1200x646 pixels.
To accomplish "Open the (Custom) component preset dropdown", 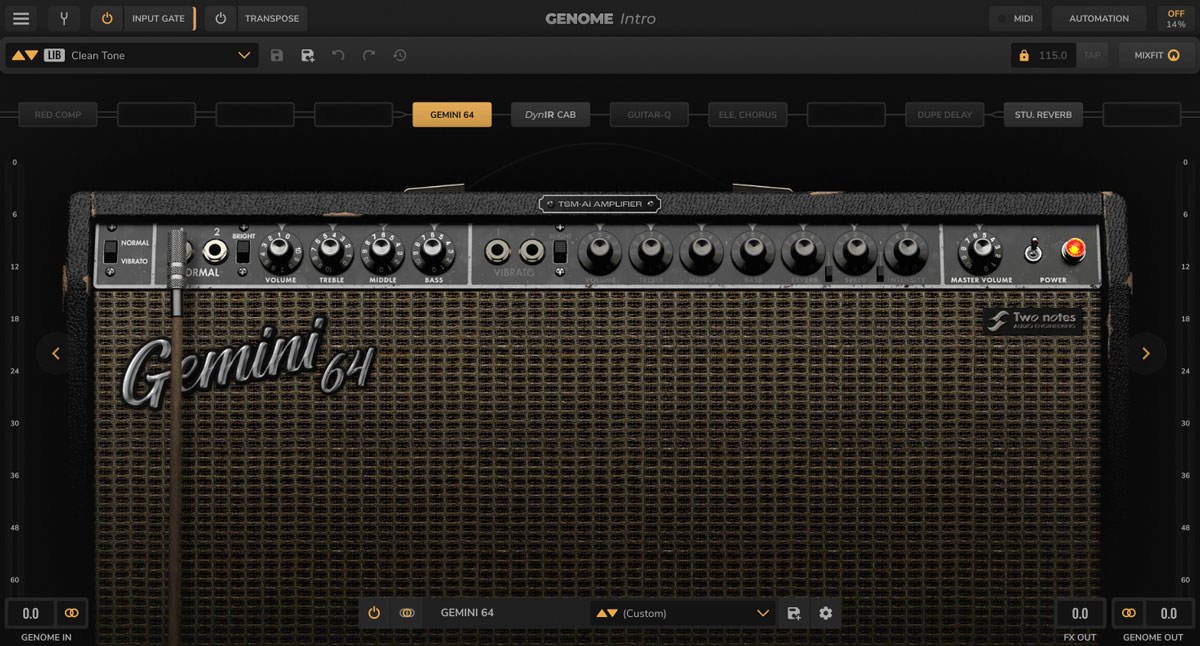I will (x=683, y=613).
